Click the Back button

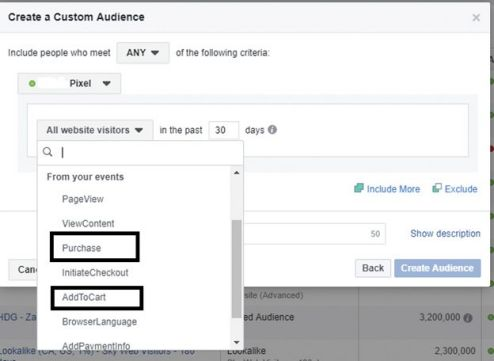[x=373, y=268]
